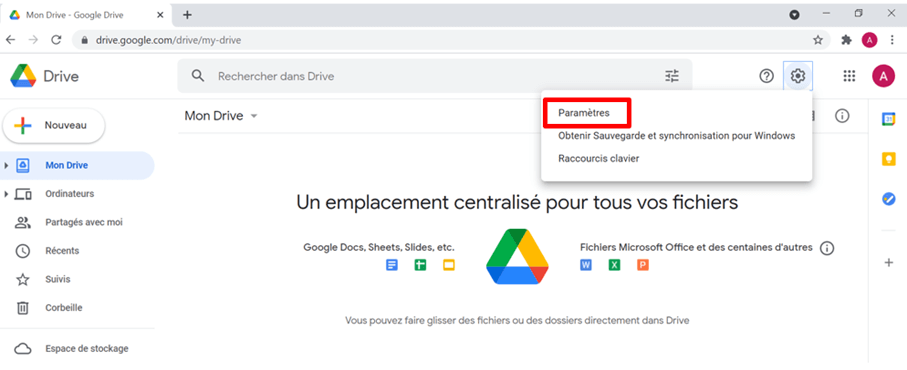
Task: Choose Raccourcis clavier menu entry
Action: pos(599,158)
